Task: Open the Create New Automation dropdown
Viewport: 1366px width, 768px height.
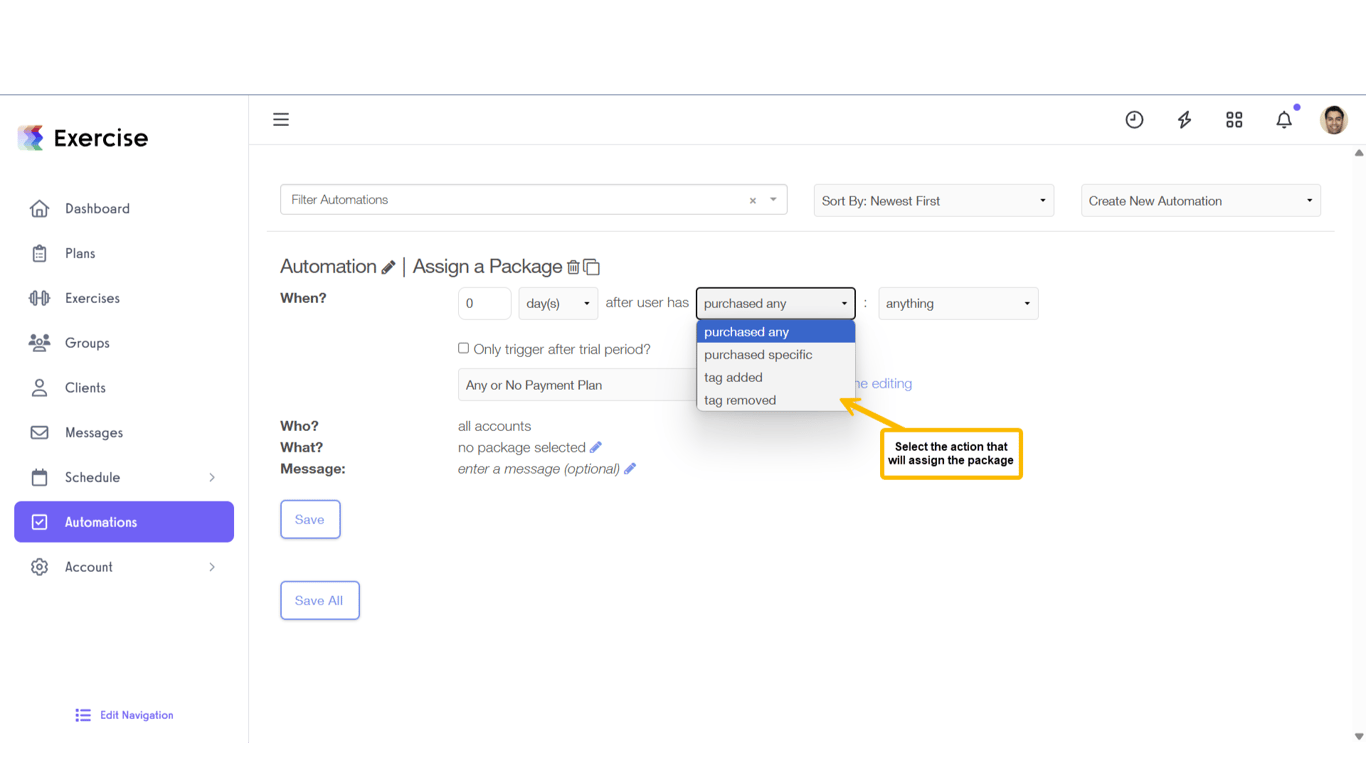Action: pyautogui.click(x=1199, y=200)
